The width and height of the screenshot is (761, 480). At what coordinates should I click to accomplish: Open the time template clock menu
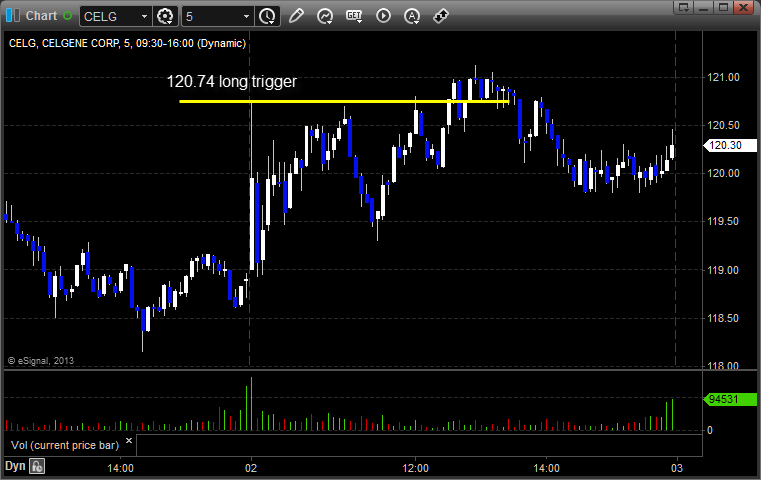pyautogui.click(x=267, y=17)
